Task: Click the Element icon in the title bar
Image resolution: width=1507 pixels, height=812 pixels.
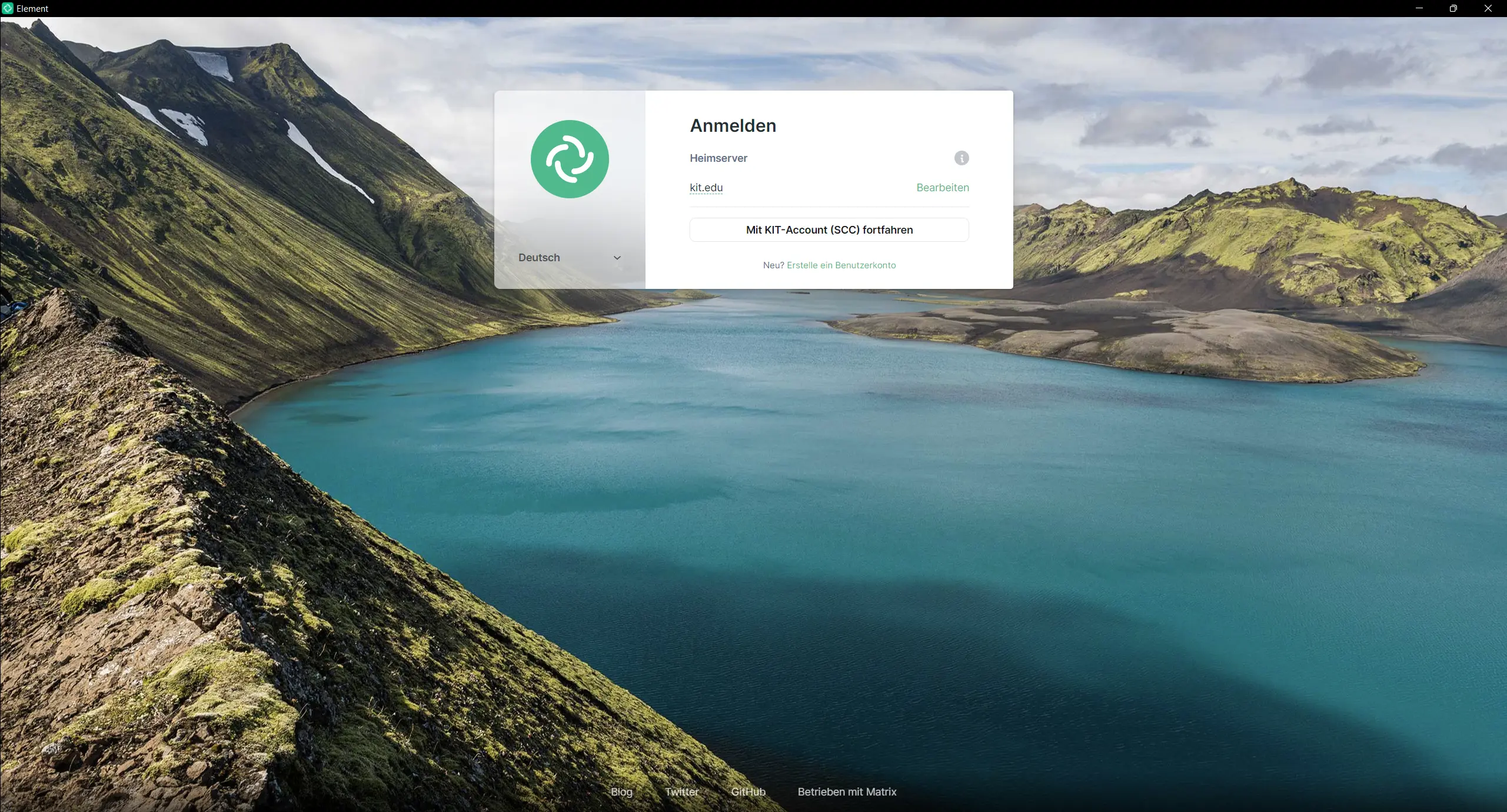Action: [8, 8]
